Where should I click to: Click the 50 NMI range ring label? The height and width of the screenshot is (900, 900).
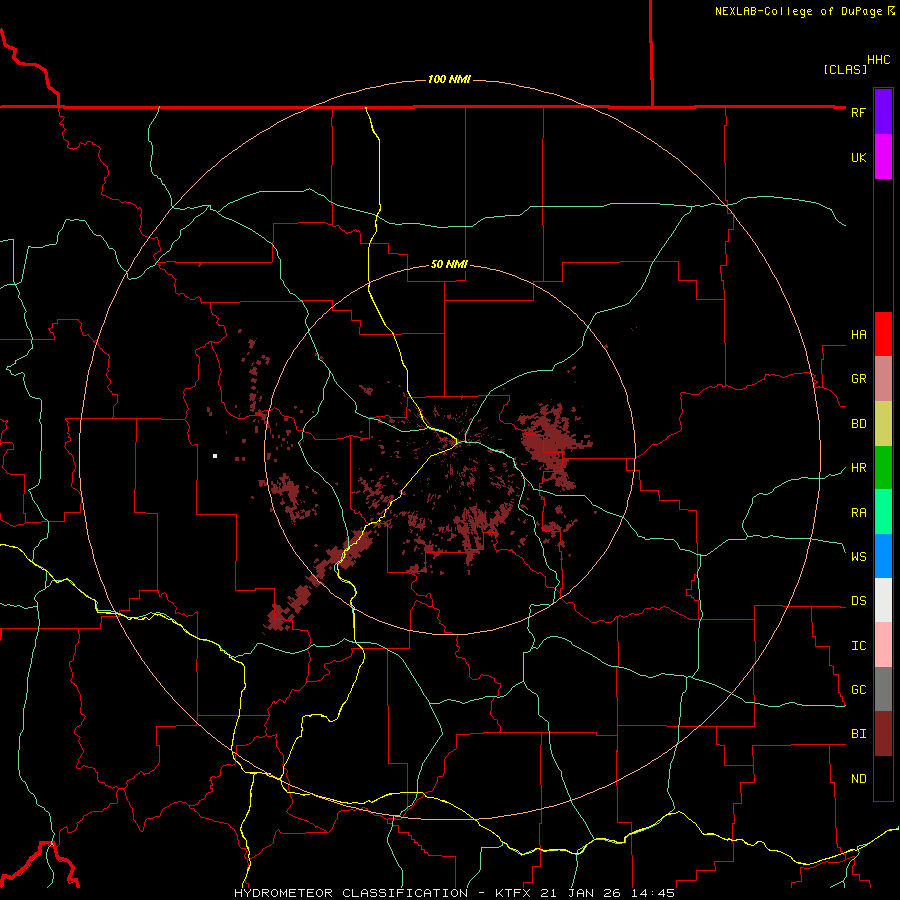point(449,265)
